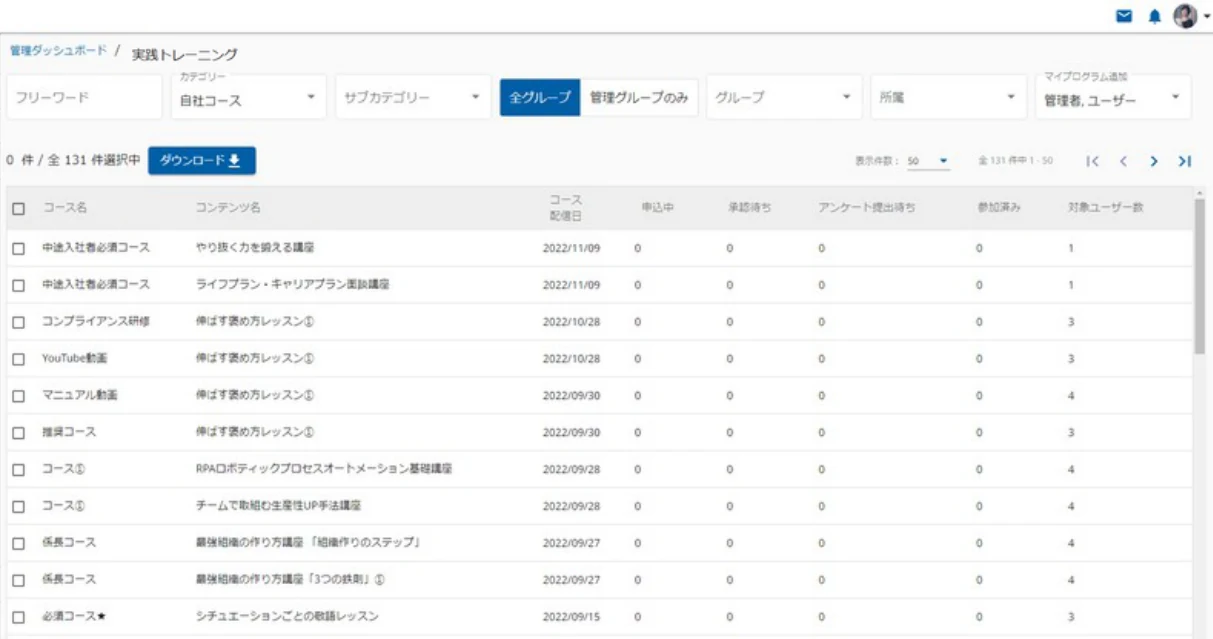The width and height of the screenshot is (1213, 639).
Task: Sort by the コンテンツ名 column header
Action: [228, 209]
